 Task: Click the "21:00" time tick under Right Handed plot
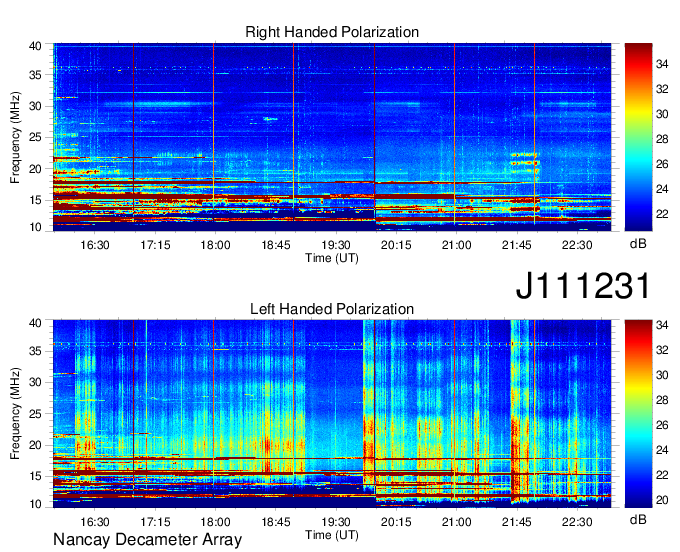456,245
